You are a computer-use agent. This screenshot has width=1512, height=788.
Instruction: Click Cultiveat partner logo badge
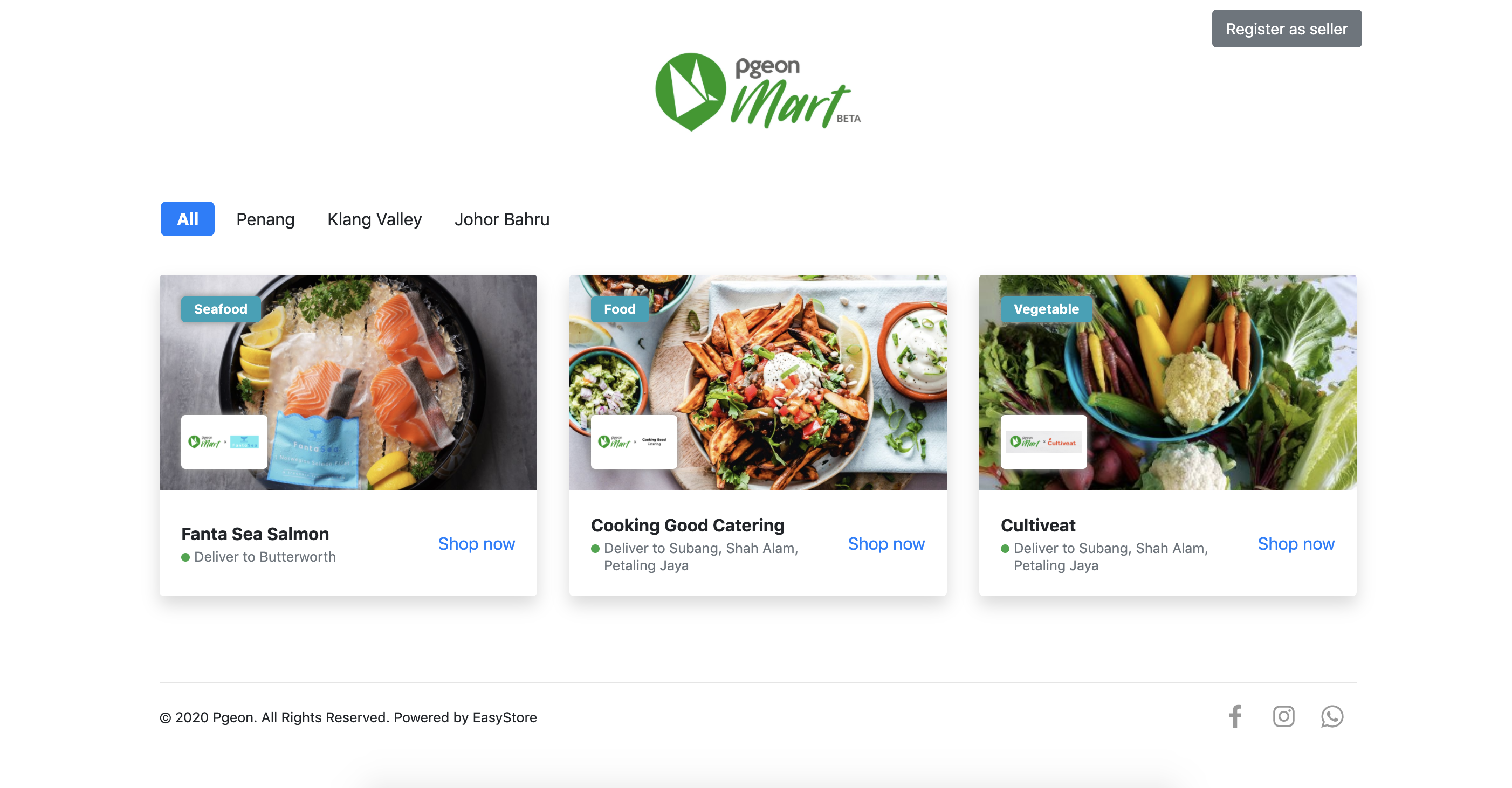click(x=1043, y=442)
